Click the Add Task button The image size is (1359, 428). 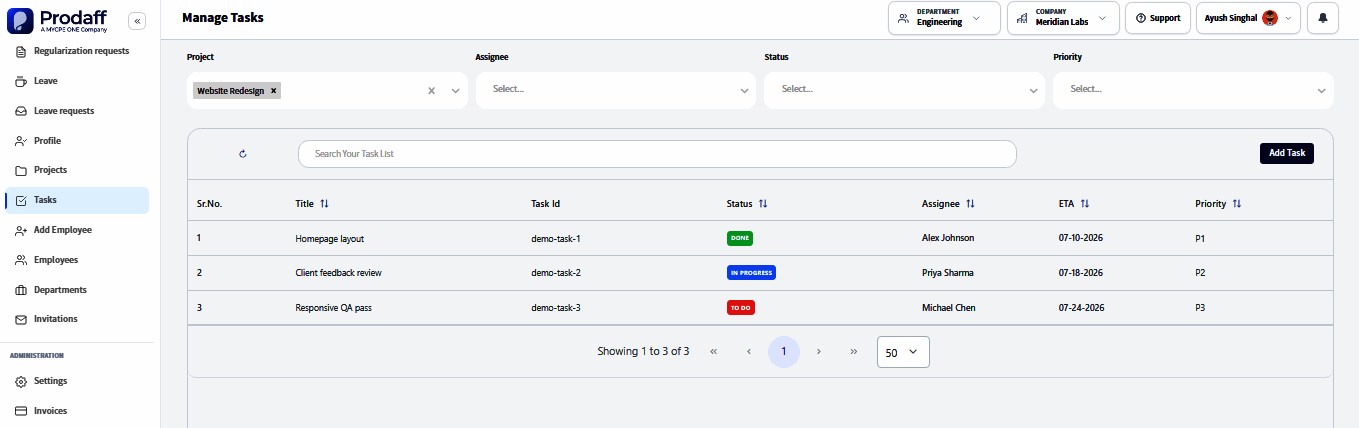[1287, 153]
